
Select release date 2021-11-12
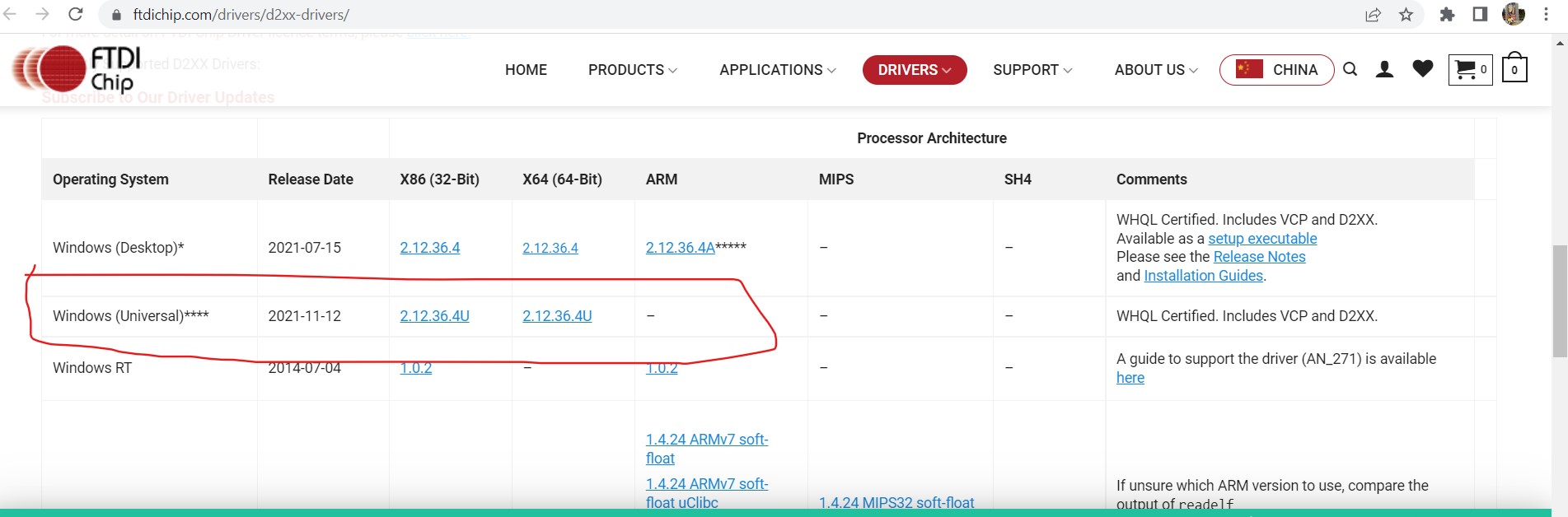(x=305, y=316)
